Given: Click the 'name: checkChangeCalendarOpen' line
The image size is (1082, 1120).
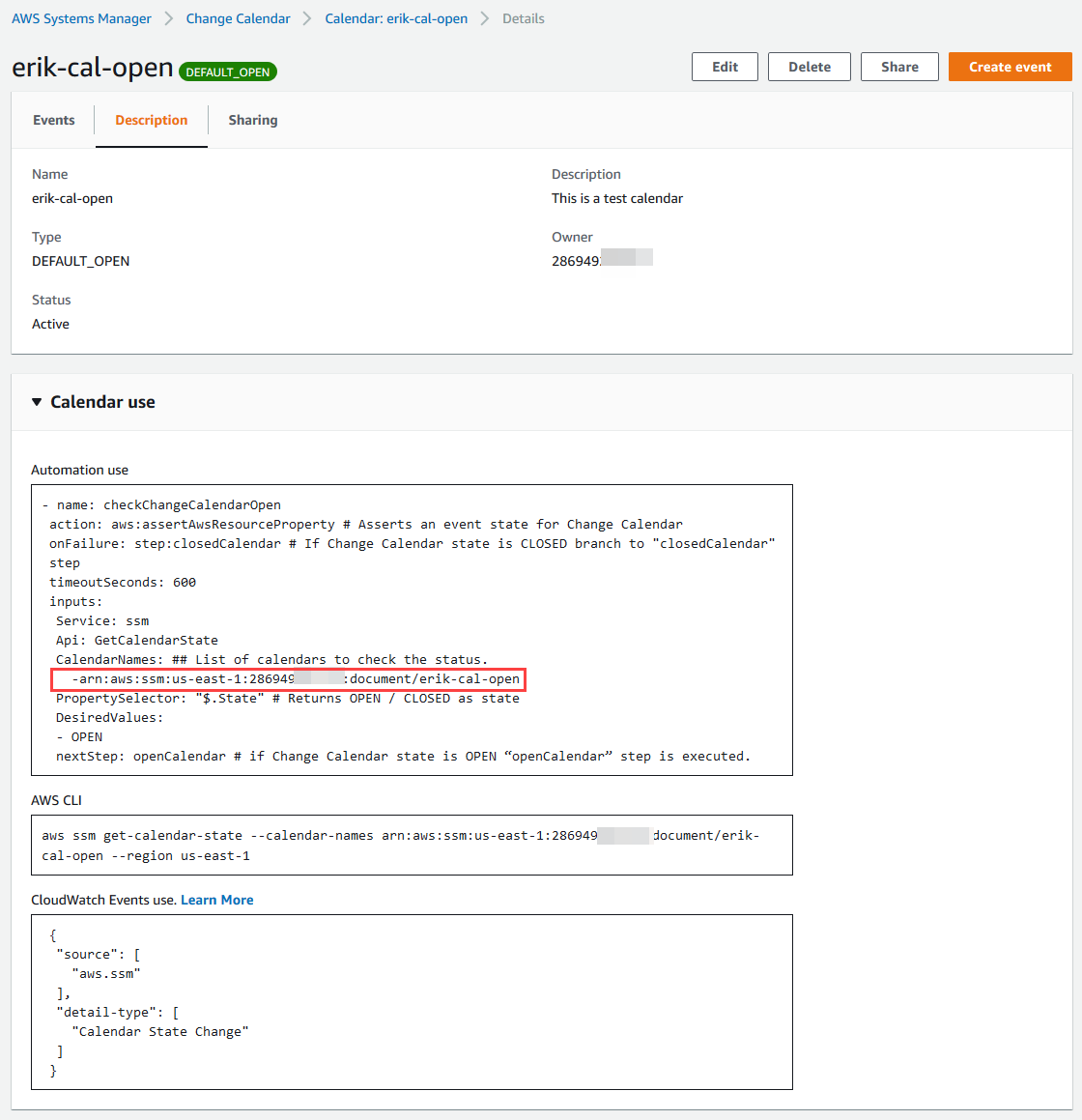Looking at the screenshot, I should (x=161, y=505).
